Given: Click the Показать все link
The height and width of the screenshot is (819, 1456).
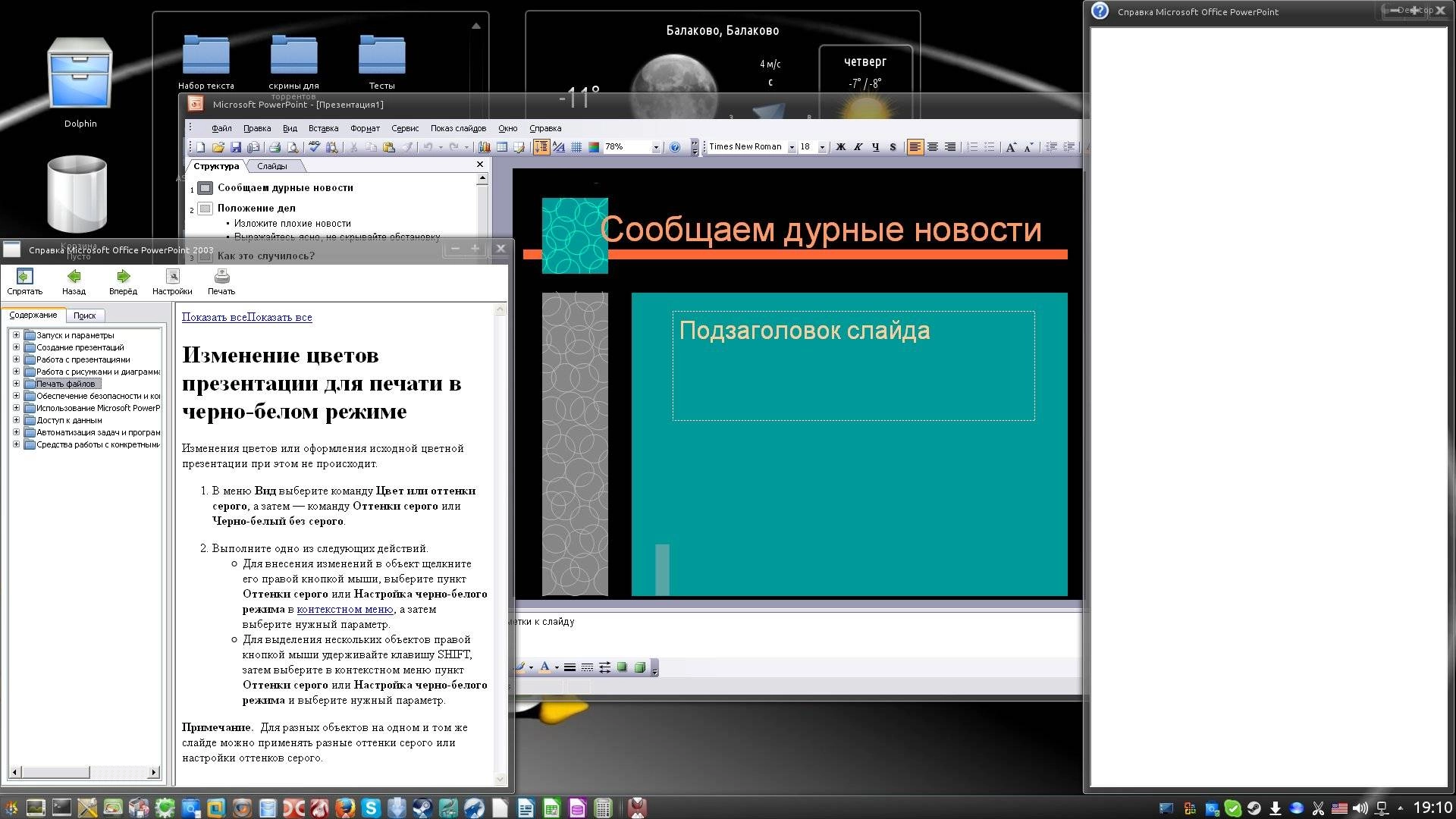Looking at the screenshot, I should (247, 317).
